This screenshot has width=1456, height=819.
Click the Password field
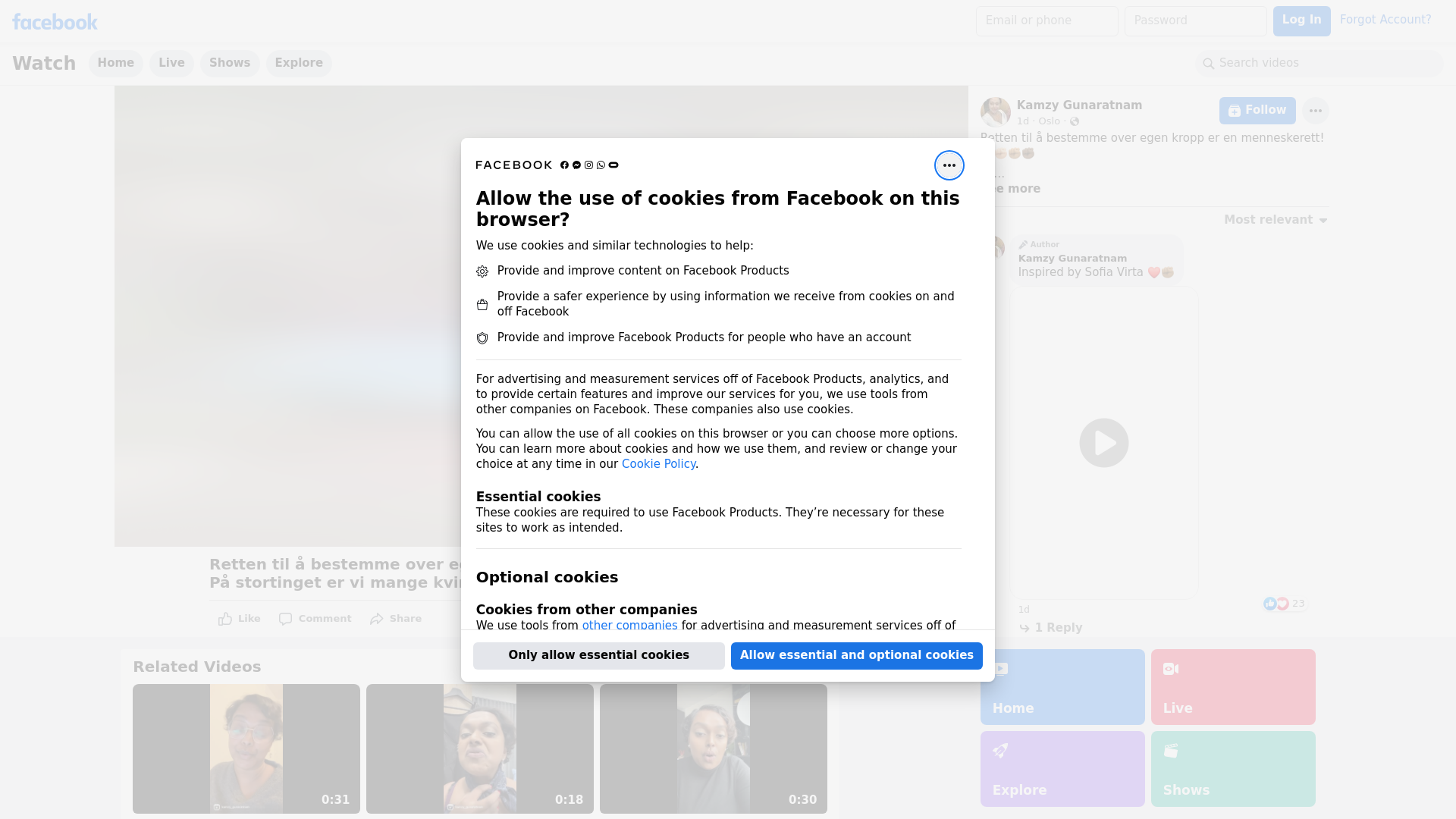pos(1195,20)
